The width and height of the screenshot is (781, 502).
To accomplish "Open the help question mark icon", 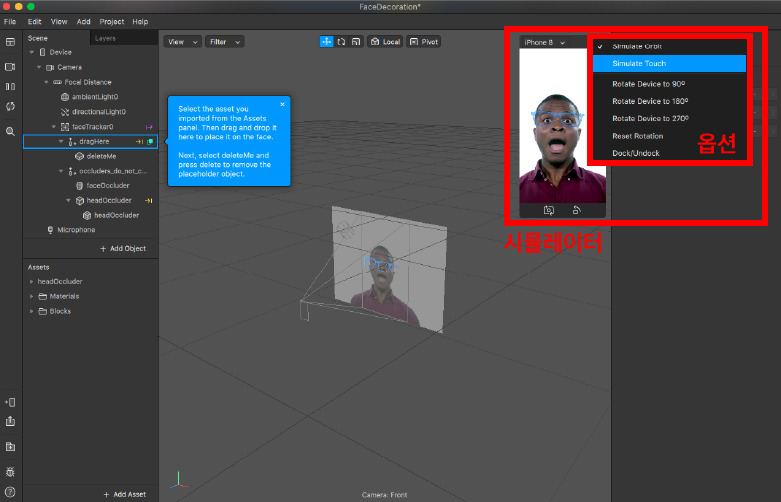I will click(x=10, y=492).
